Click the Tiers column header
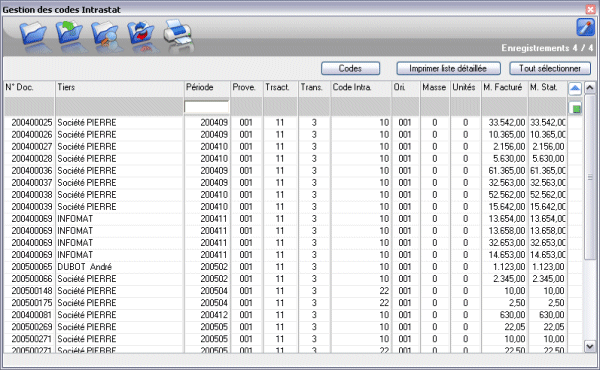Viewport: 600px width, 370px height. click(120, 87)
